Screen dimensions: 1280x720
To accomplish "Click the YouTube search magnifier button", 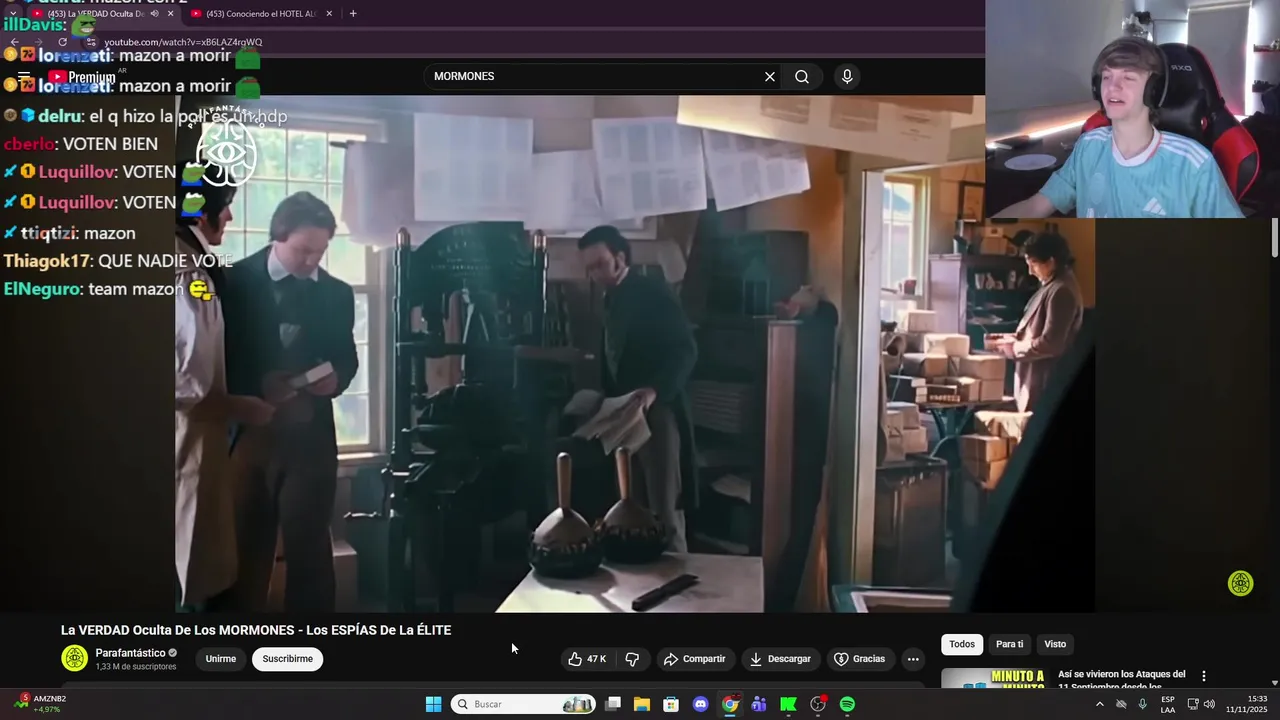I will 802,77.
